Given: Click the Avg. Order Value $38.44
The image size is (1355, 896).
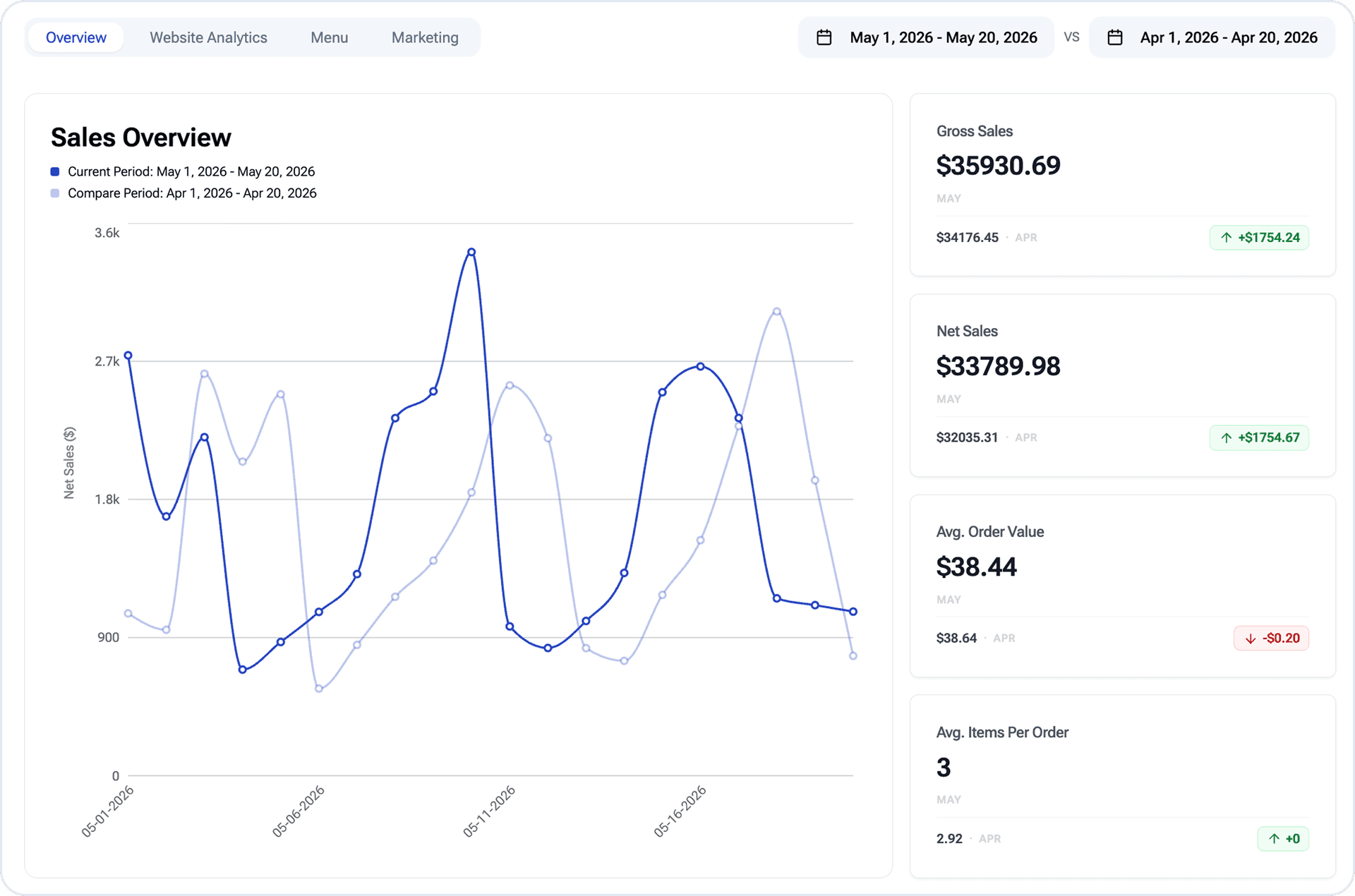Looking at the screenshot, I should point(976,567).
